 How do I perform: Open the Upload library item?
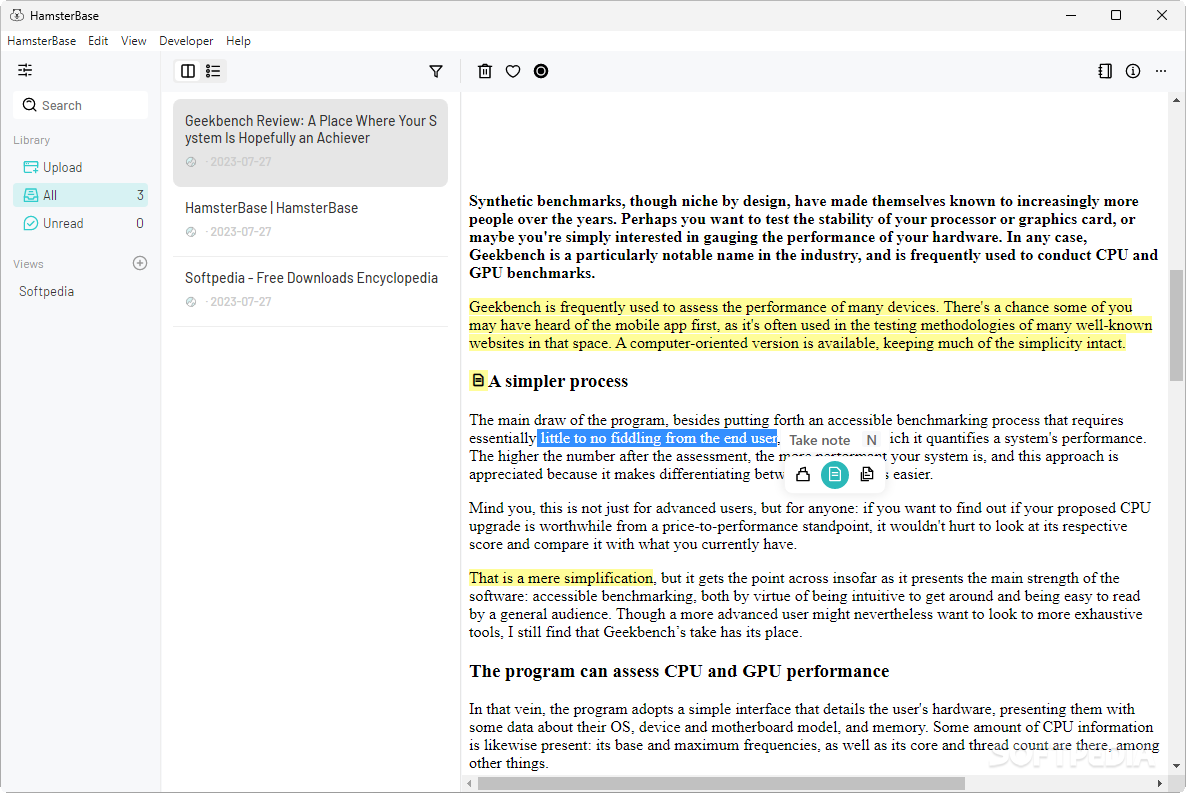[80, 167]
